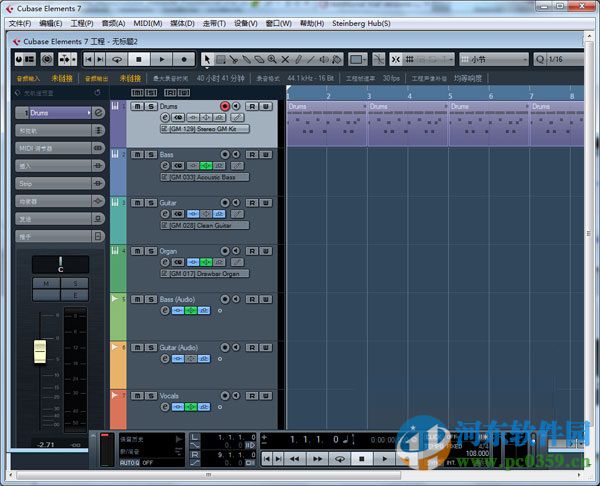The image size is (600, 486).
Task: Go to previous marker in top toolbar
Action: (88, 59)
